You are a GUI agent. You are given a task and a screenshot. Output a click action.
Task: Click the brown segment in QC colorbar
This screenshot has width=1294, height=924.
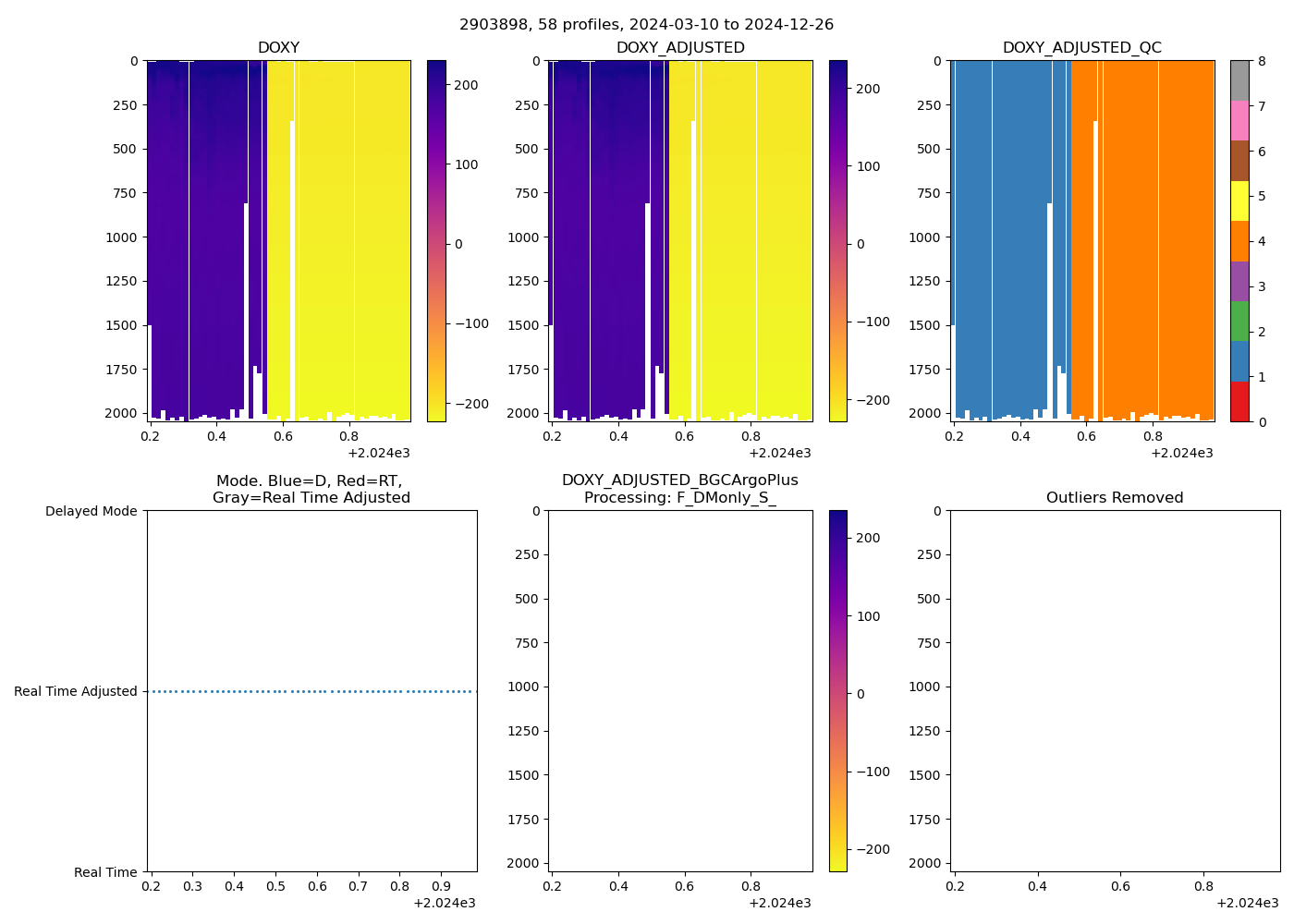[1239, 161]
